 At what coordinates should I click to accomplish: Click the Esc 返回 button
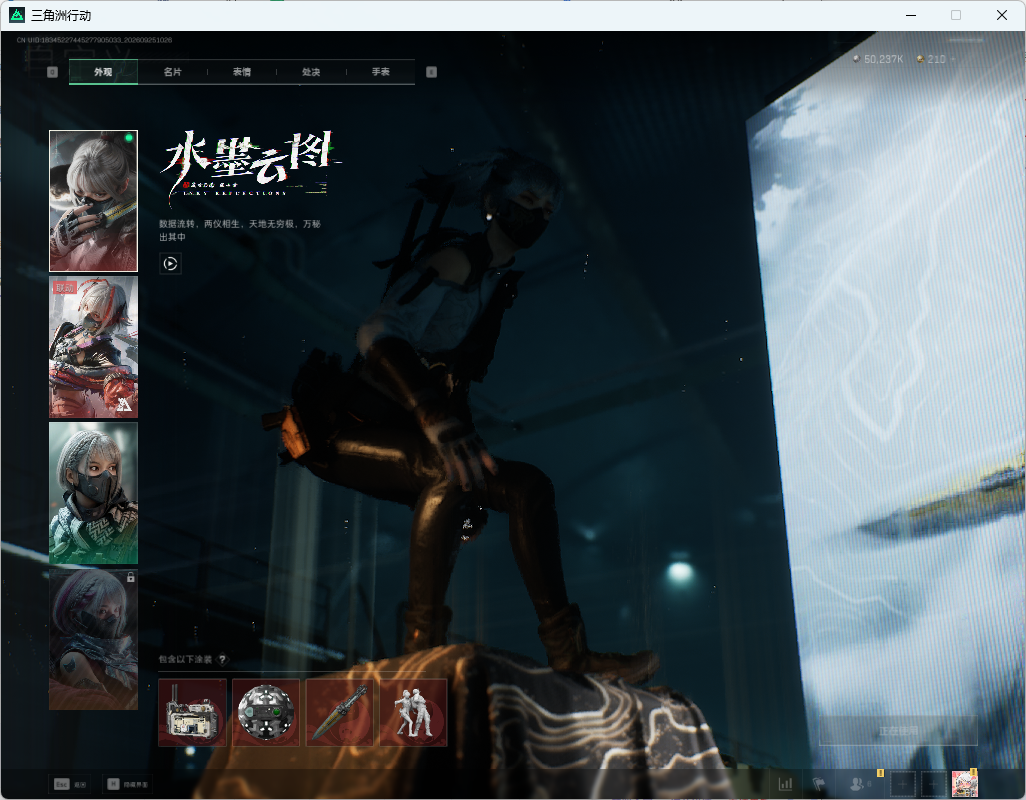(71, 784)
